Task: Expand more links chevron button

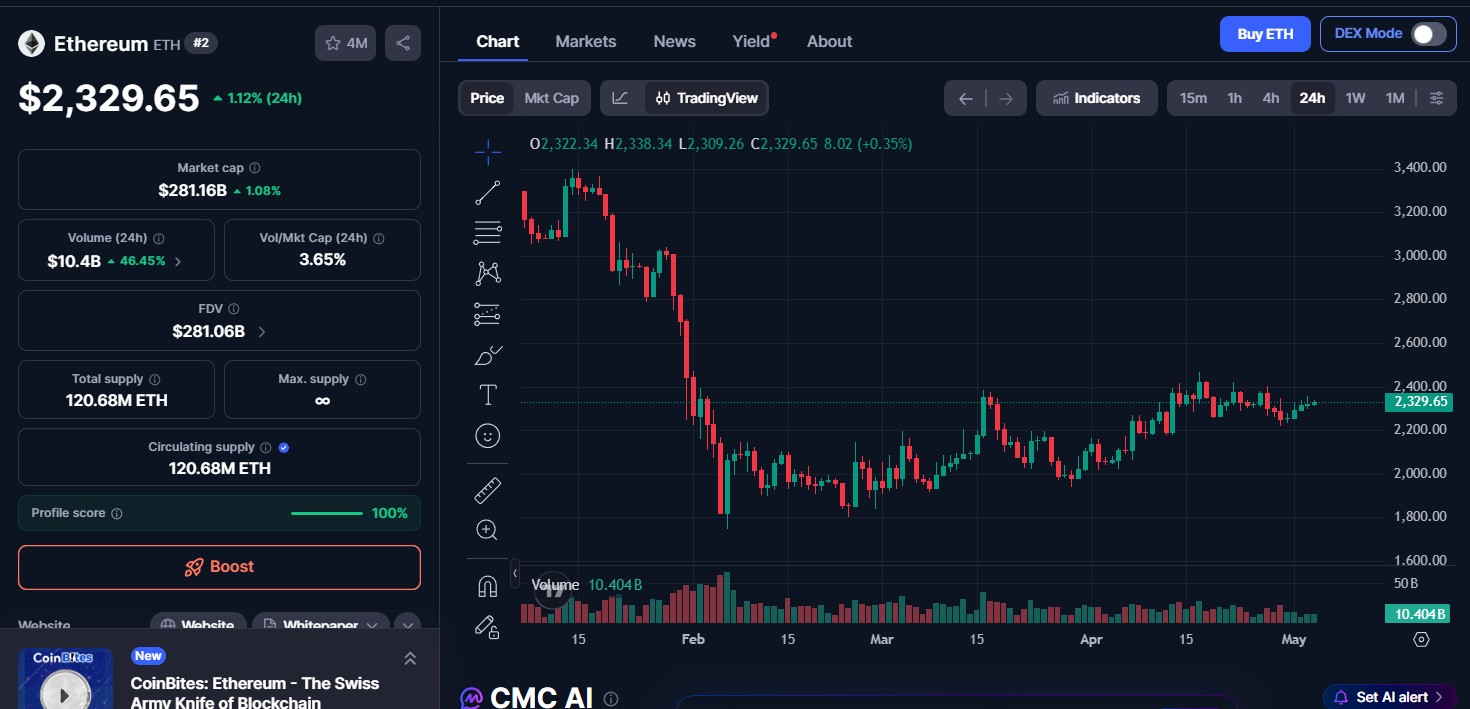Action: (x=407, y=626)
